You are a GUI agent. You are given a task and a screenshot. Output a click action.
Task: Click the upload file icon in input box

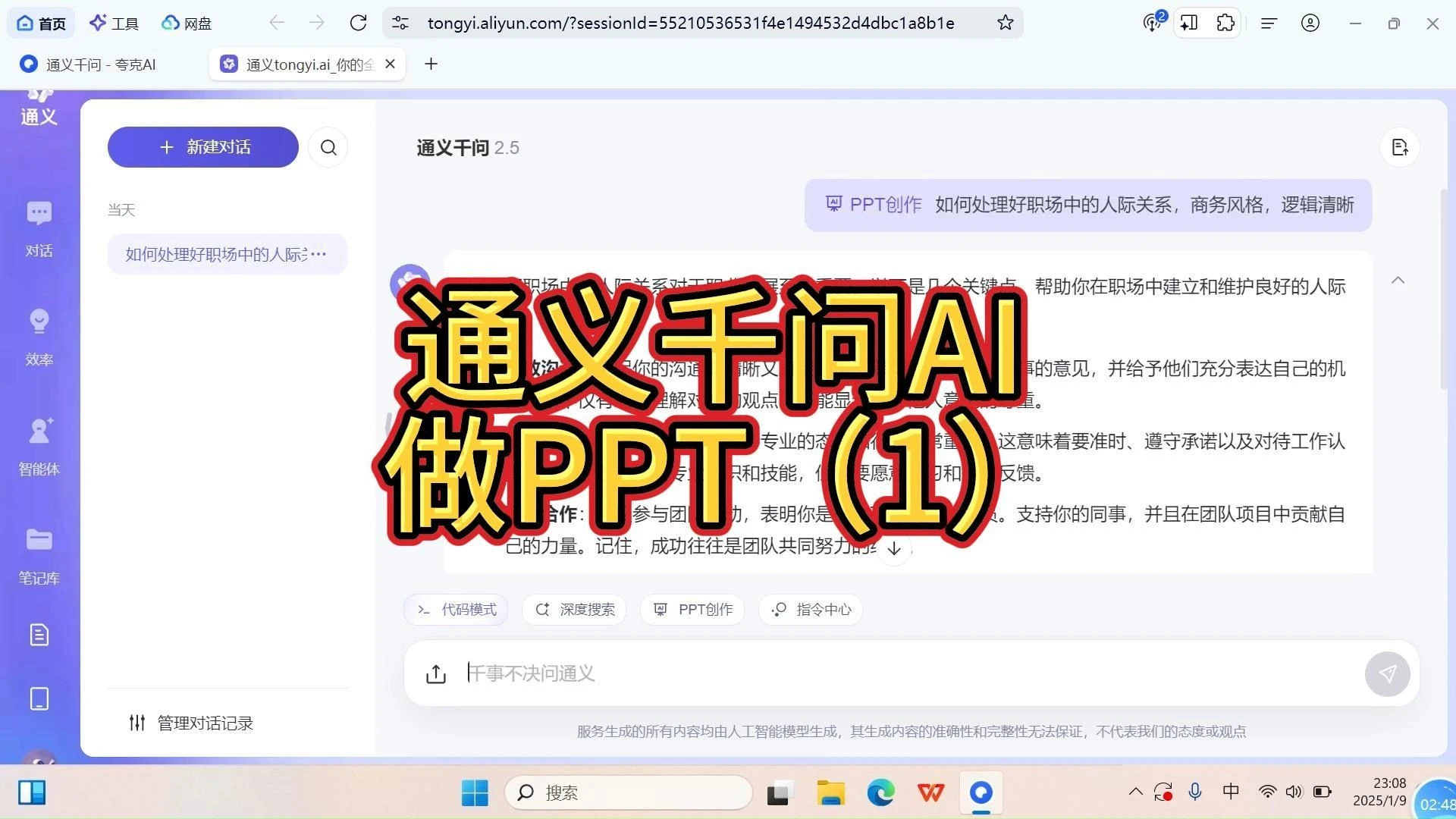click(x=436, y=673)
